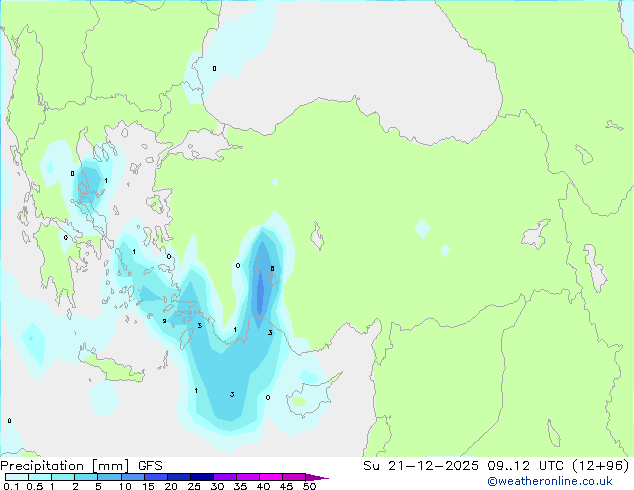Click the legend label '25'

pos(194,486)
